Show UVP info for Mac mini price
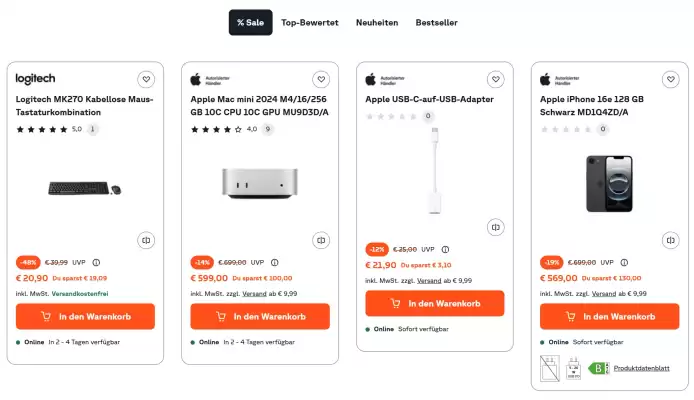 (274, 262)
